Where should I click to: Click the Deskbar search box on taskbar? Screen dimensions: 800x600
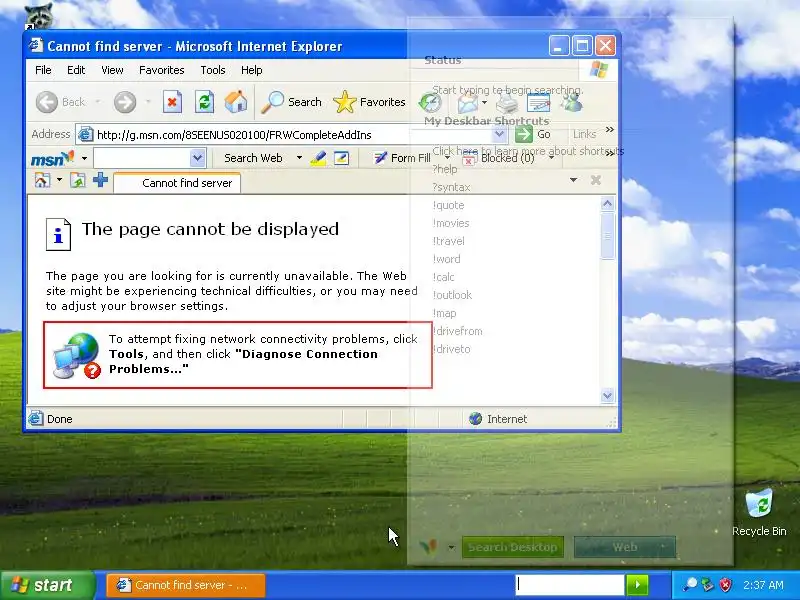click(x=570, y=585)
